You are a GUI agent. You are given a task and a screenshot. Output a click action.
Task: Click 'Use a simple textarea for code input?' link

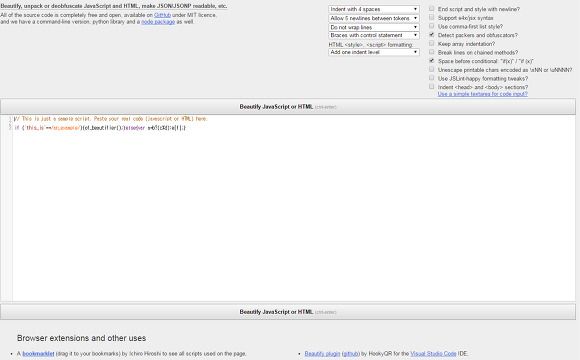coord(483,94)
